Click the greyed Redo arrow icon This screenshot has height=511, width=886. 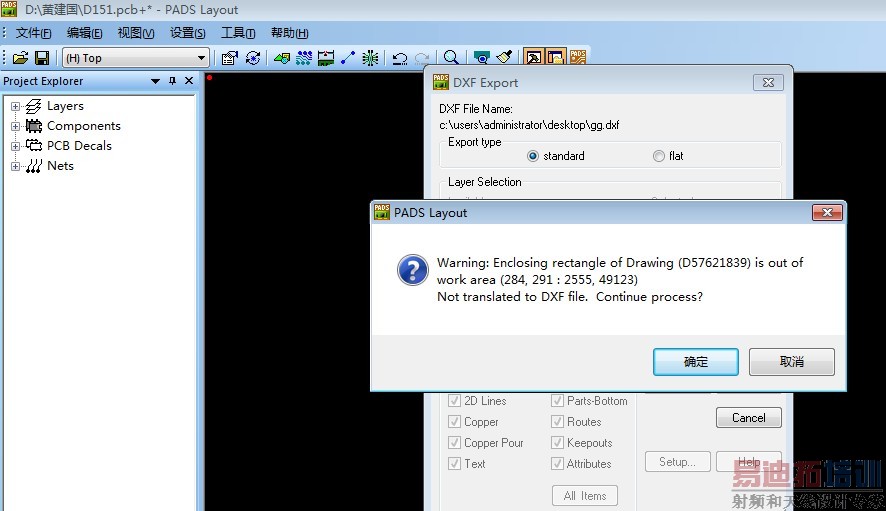[422, 58]
